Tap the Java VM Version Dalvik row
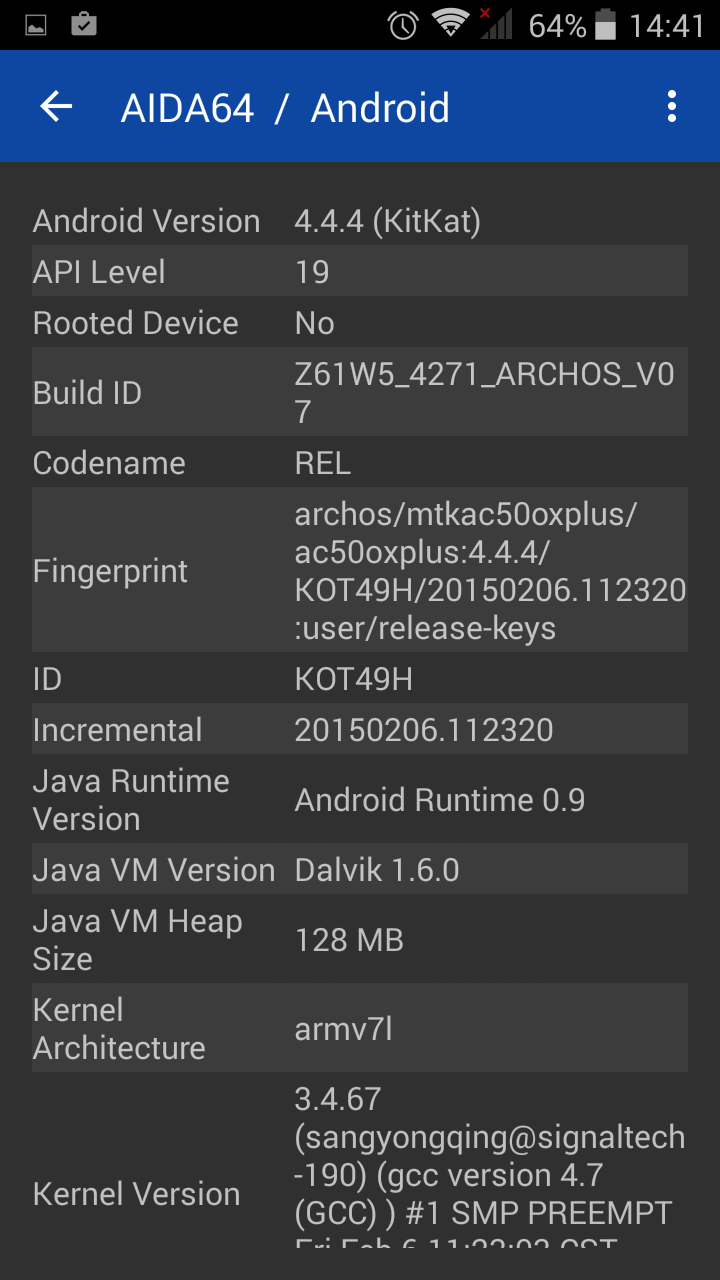The image size is (720, 1280). tap(360, 870)
